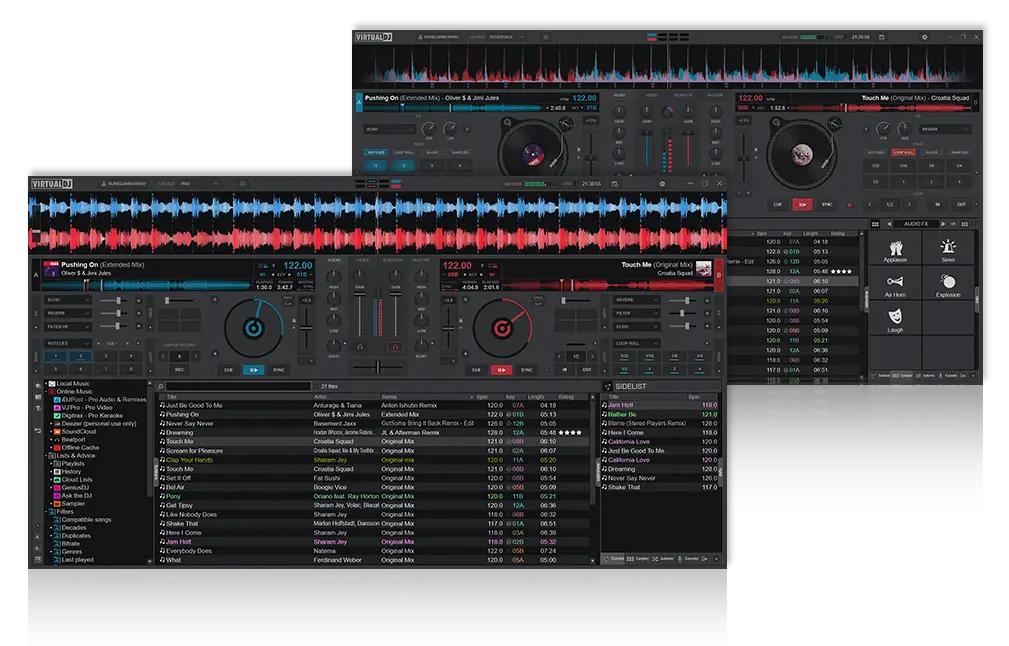Toggle play/pause on the back window's right deck
Viewport: 1009px width, 646px height.
tap(802, 205)
